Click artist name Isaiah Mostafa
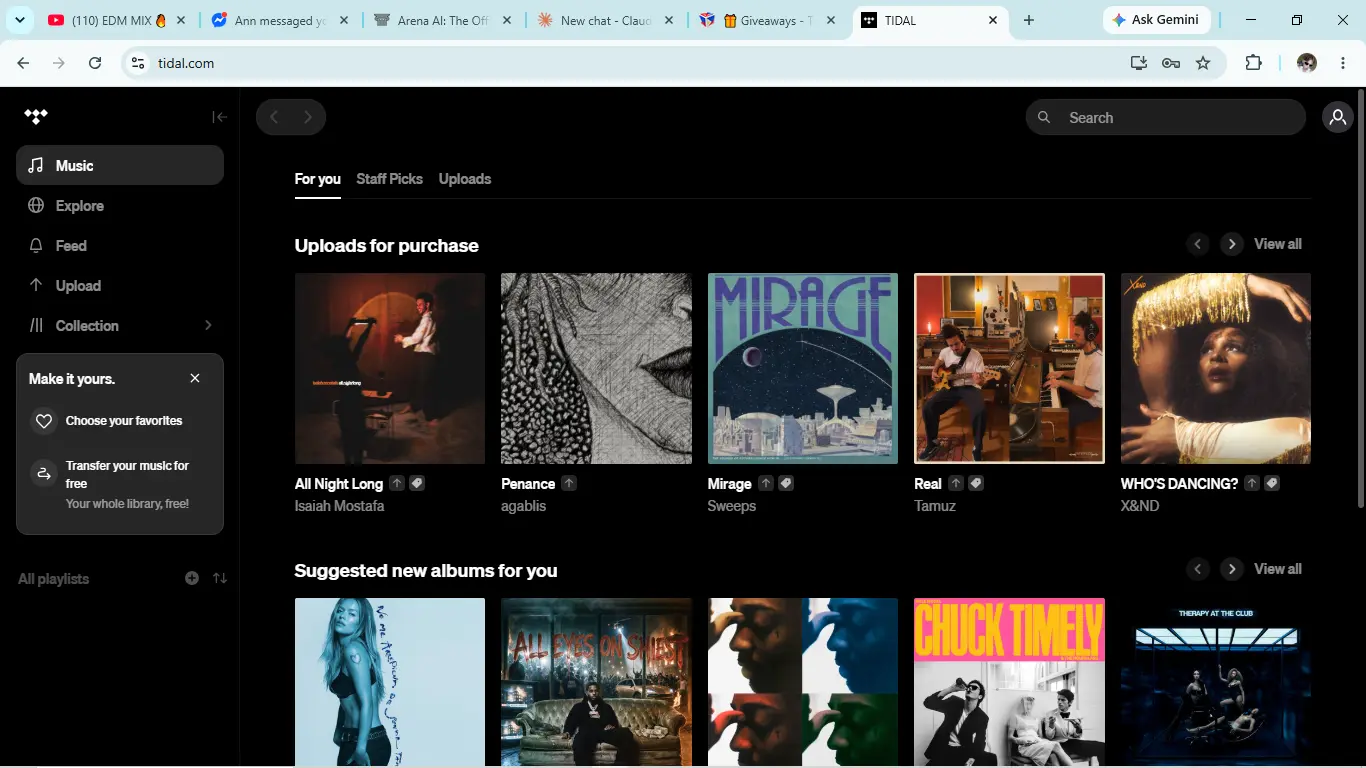1366x768 pixels. point(339,506)
